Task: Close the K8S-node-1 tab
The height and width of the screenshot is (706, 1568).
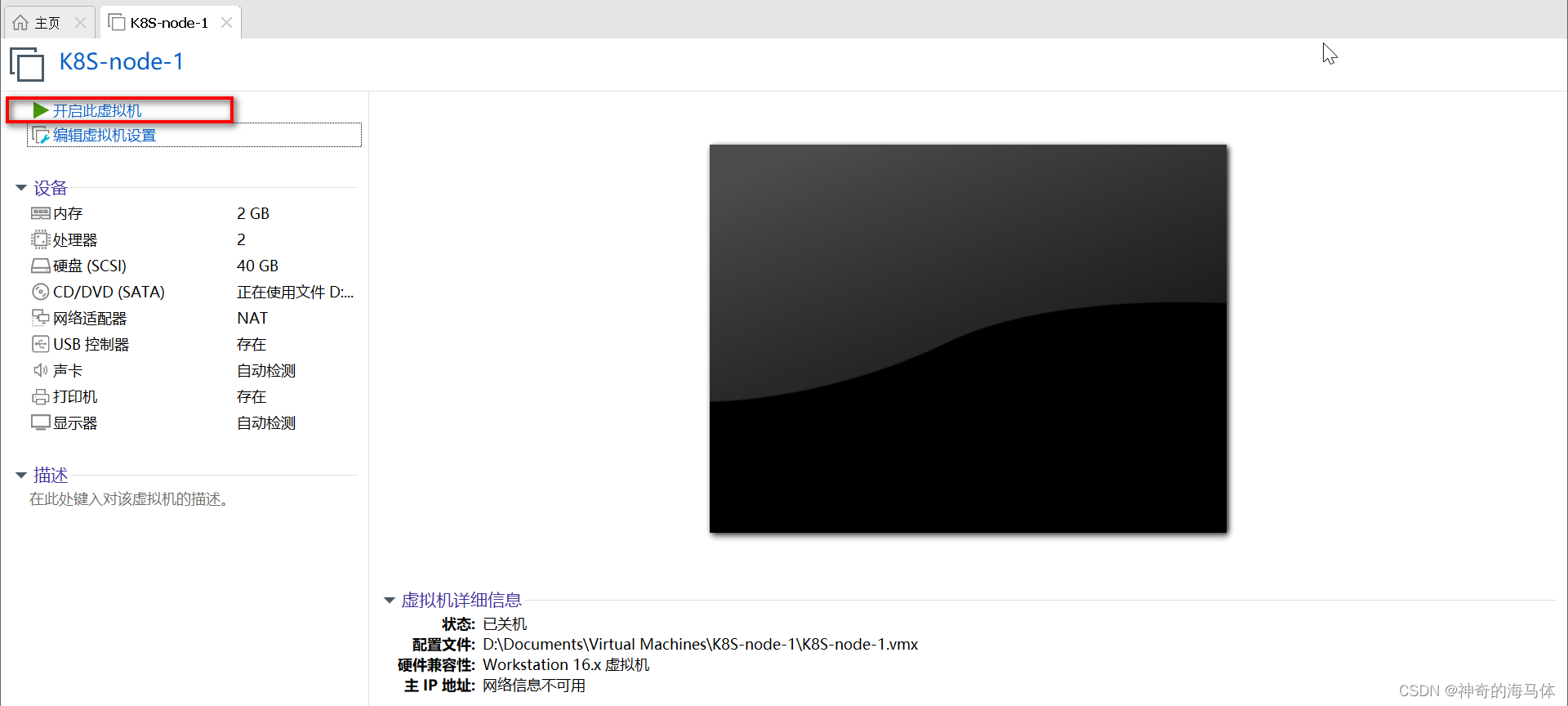Action: 227,23
